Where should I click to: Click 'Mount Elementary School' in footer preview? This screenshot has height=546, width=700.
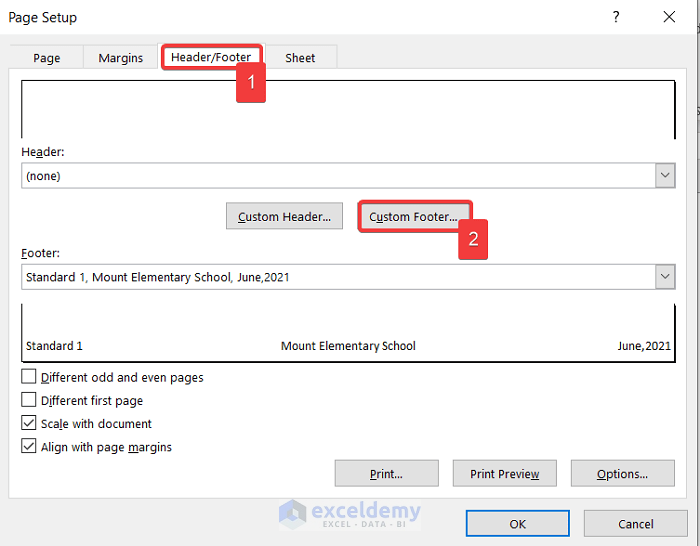(x=348, y=346)
